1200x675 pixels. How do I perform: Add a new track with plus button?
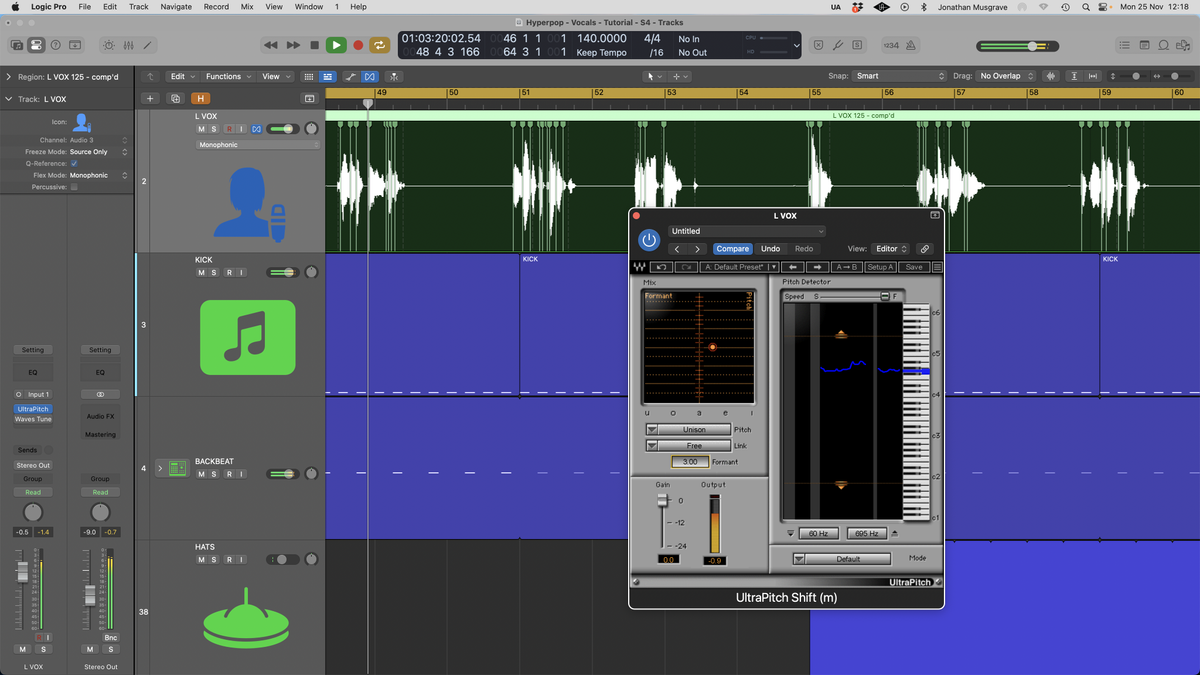pos(149,98)
